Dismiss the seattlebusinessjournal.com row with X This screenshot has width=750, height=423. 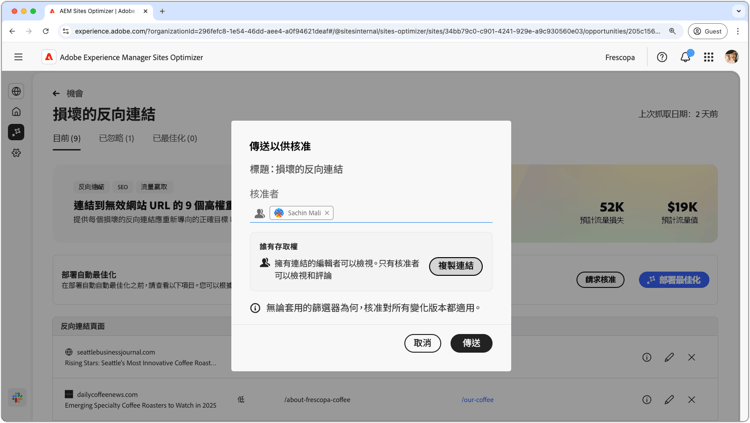pyautogui.click(x=692, y=357)
